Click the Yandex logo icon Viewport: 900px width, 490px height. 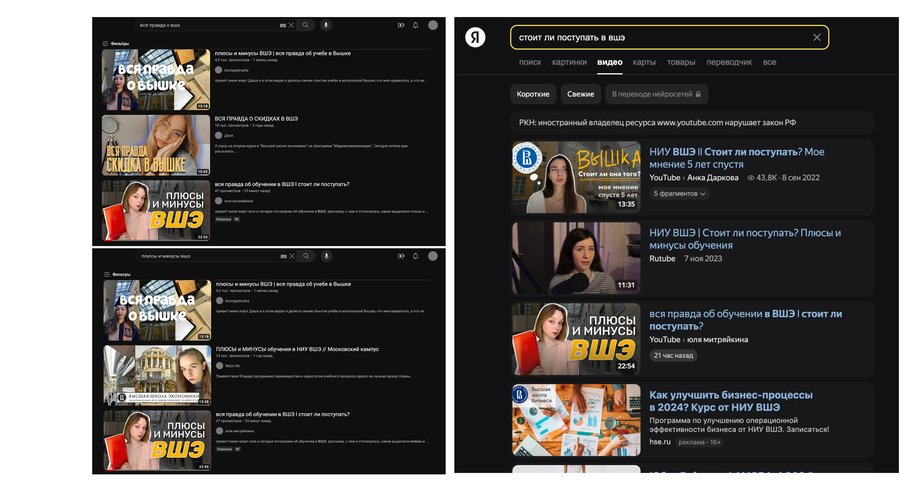click(475, 37)
